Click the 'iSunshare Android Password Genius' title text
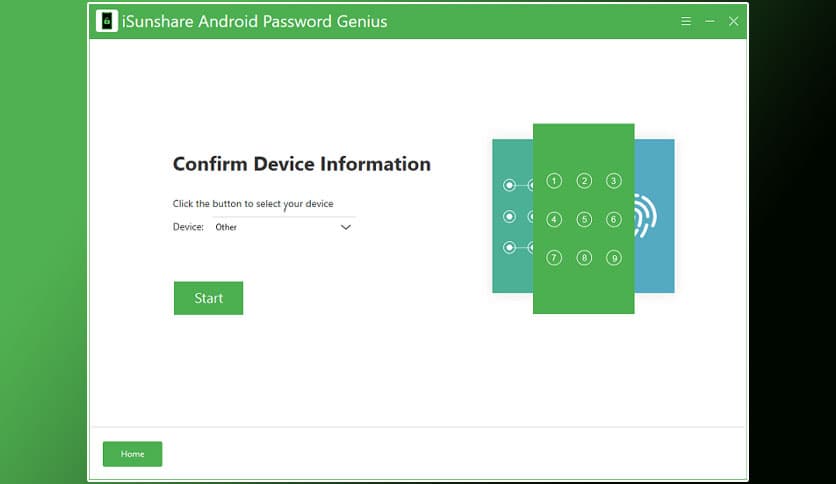This screenshot has height=484, width=836. click(255, 21)
